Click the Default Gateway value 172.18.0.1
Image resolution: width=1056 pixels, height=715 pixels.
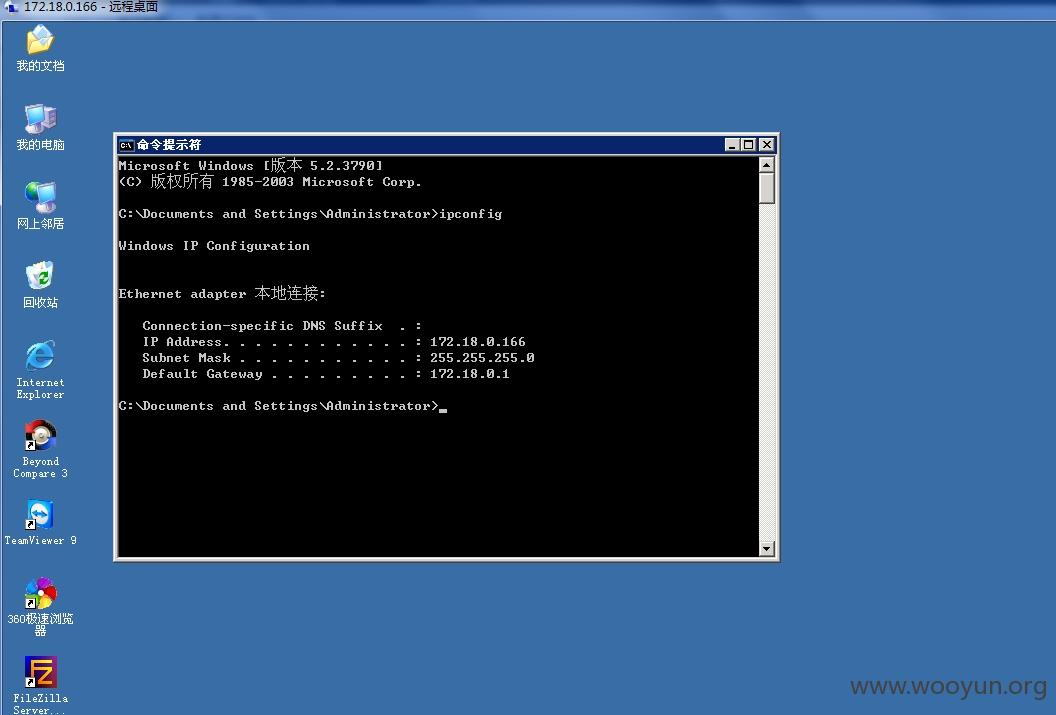tap(469, 374)
